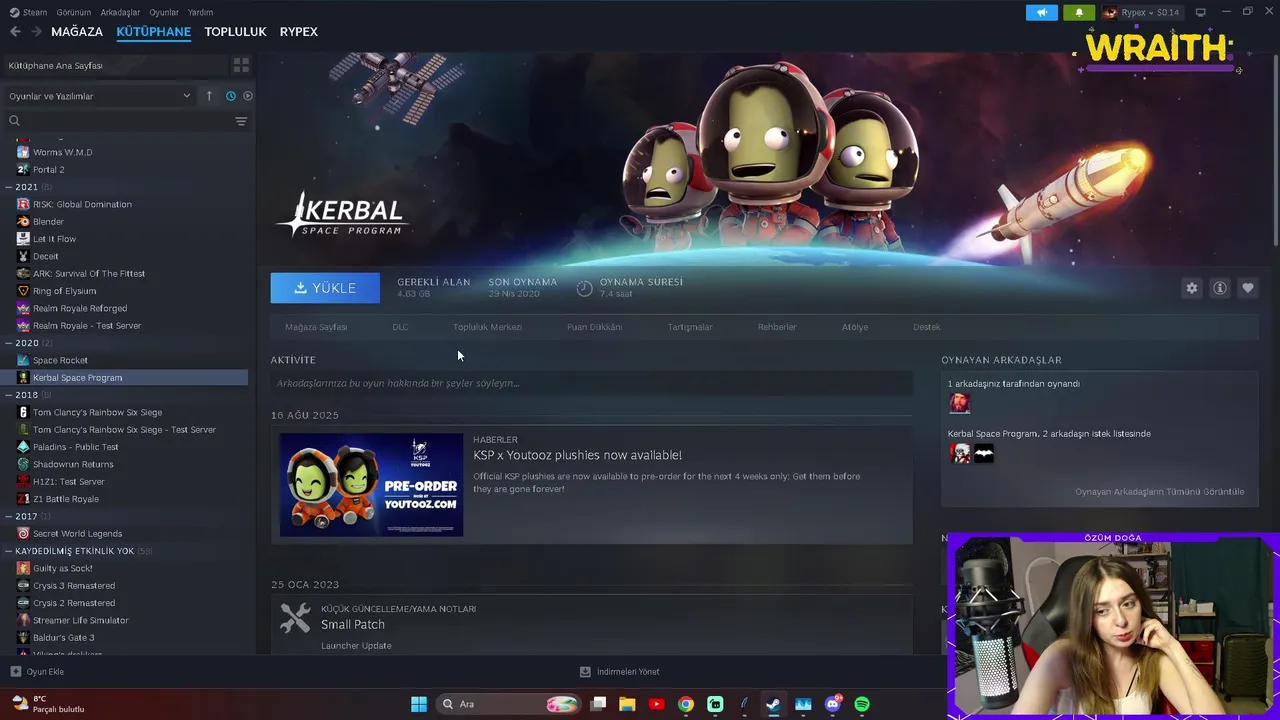The image size is (1280, 720).
Task: Open Destek link
Action: pos(926,327)
